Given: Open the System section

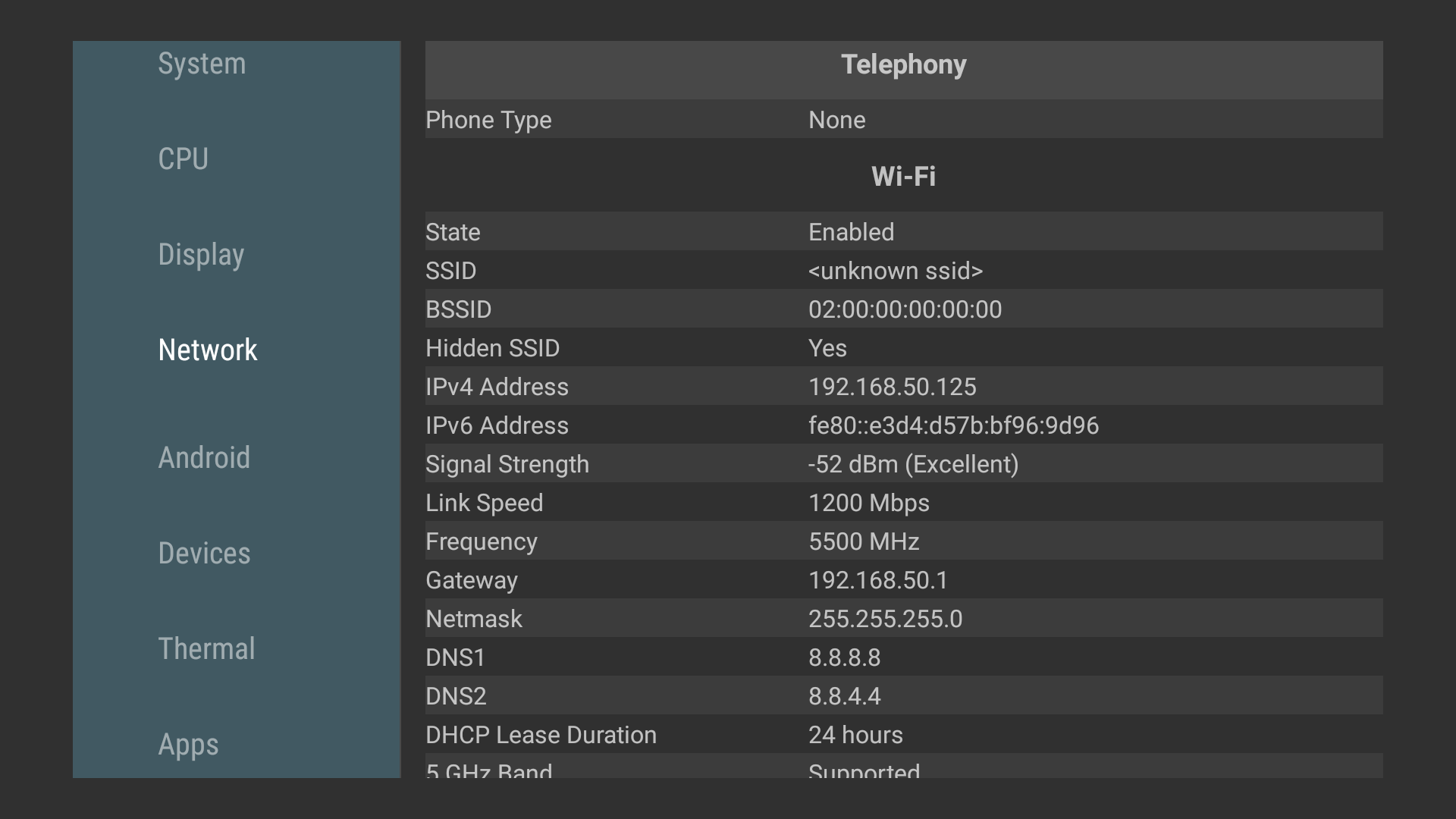Looking at the screenshot, I should pyautogui.click(x=202, y=64).
